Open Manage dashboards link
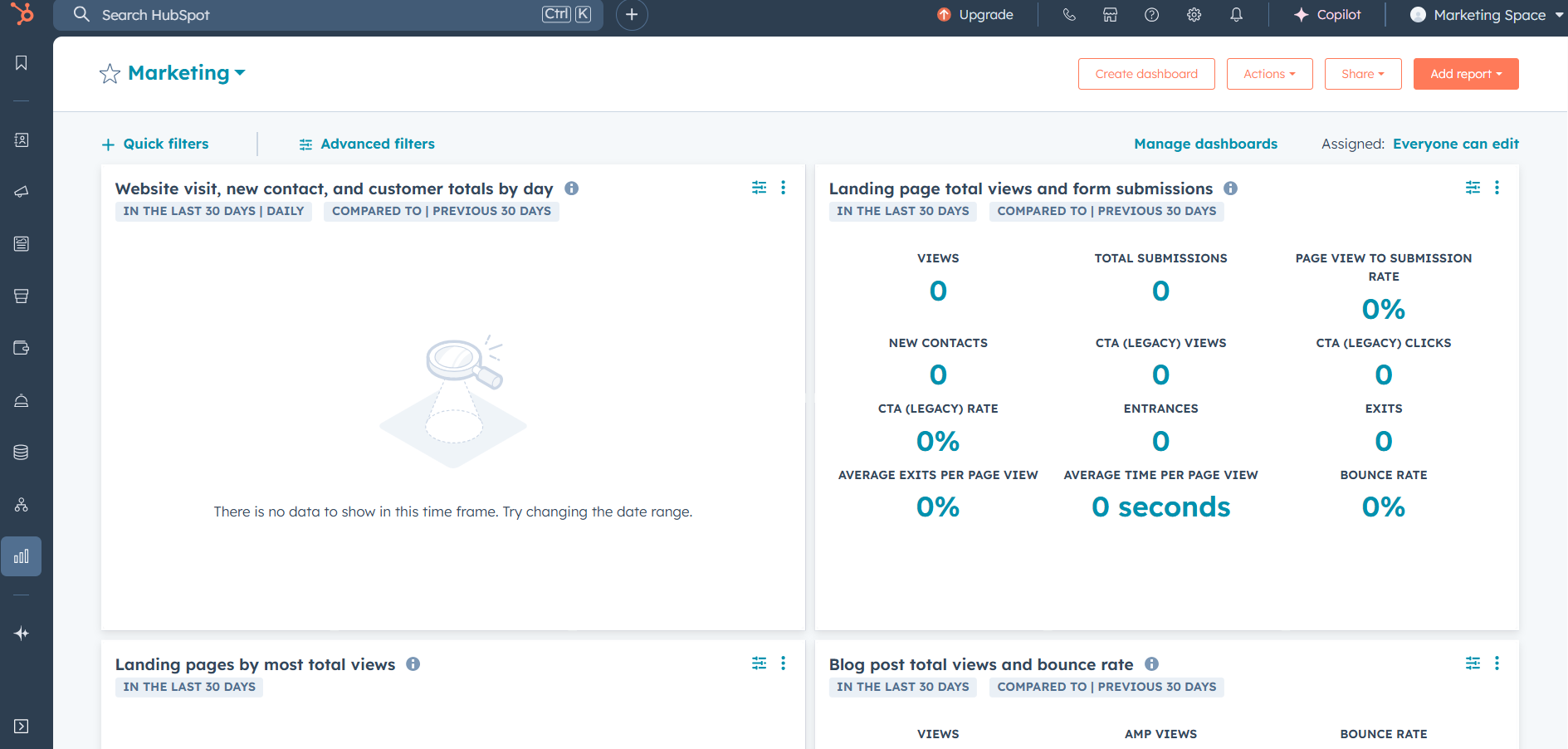This screenshot has height=749, width=1568. 1205,144
